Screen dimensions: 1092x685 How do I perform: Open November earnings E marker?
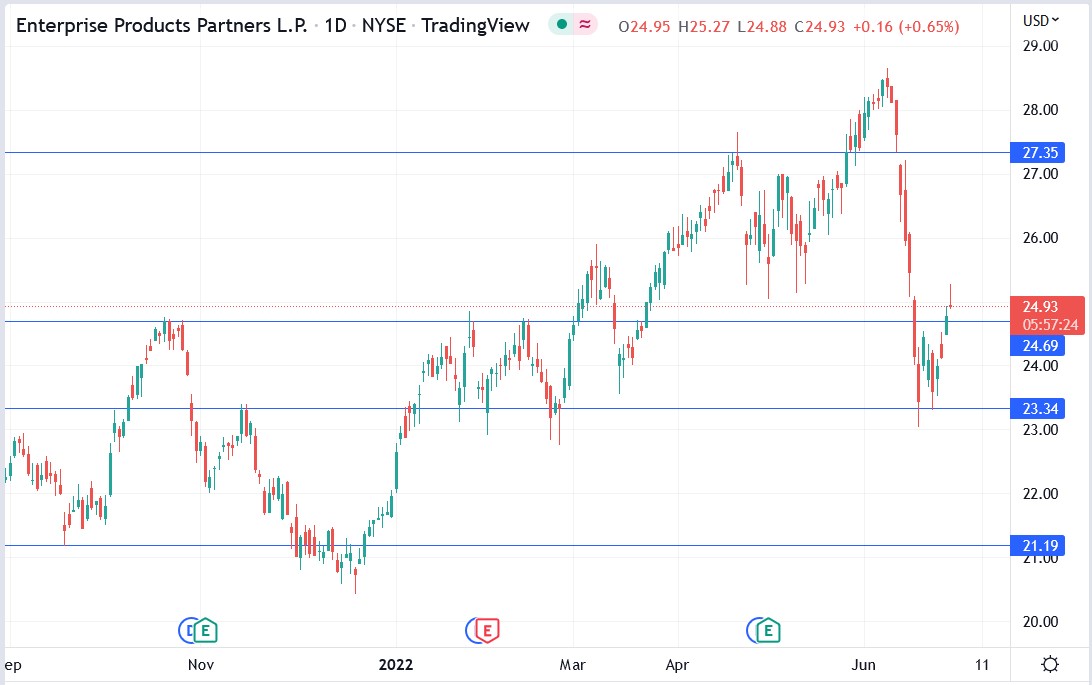pos(206,631)
